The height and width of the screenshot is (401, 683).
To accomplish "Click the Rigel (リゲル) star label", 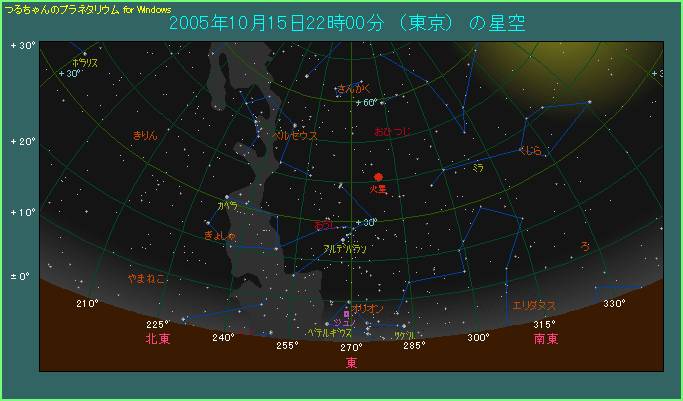I will coord(404,335).
